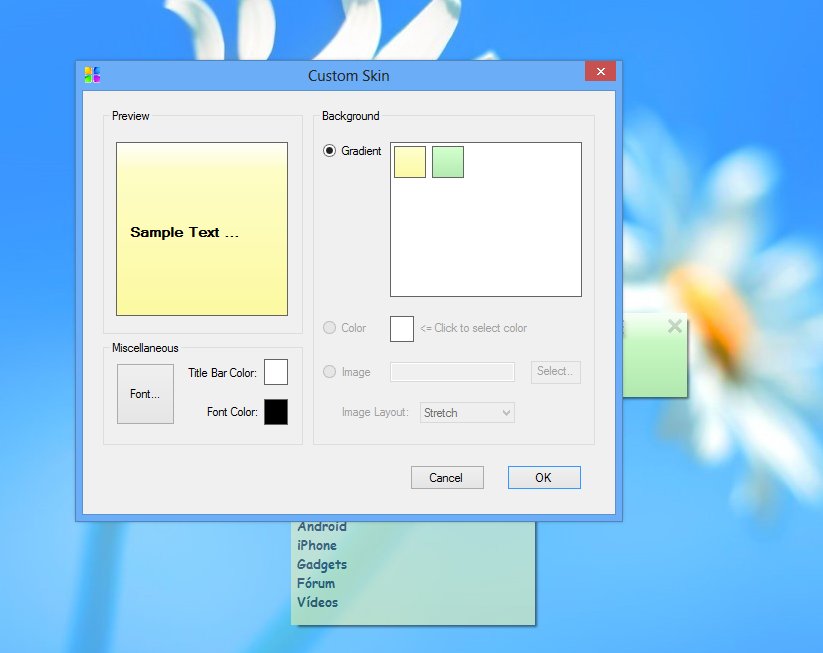Pick the yellow gradient swatch
Viewport: 823px width, 653px height.
coord(410,162)
